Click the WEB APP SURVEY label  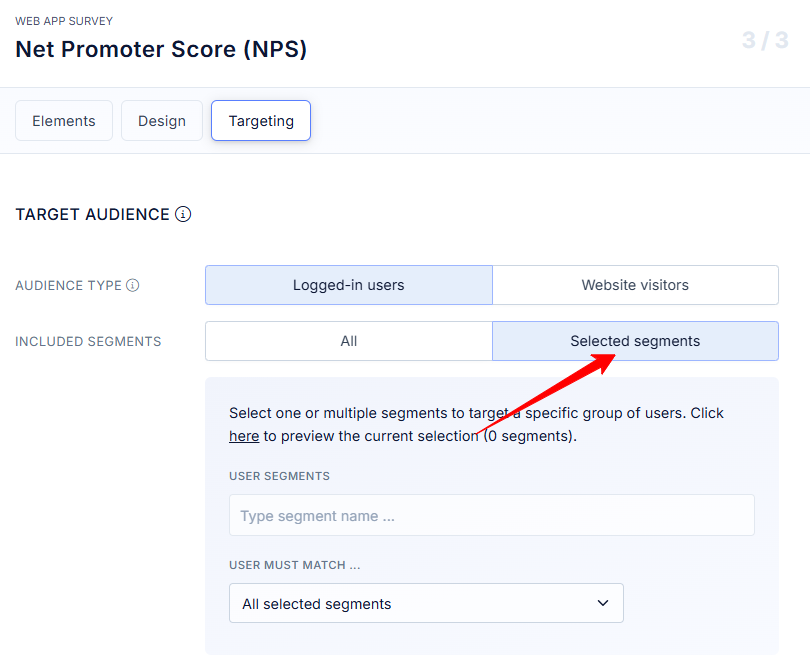[x=64, y=21]
